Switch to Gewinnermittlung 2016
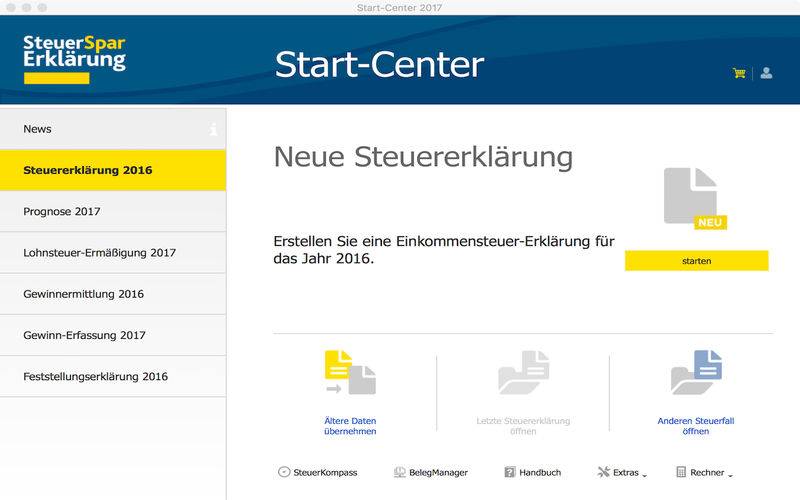 (x=113, y=294)
